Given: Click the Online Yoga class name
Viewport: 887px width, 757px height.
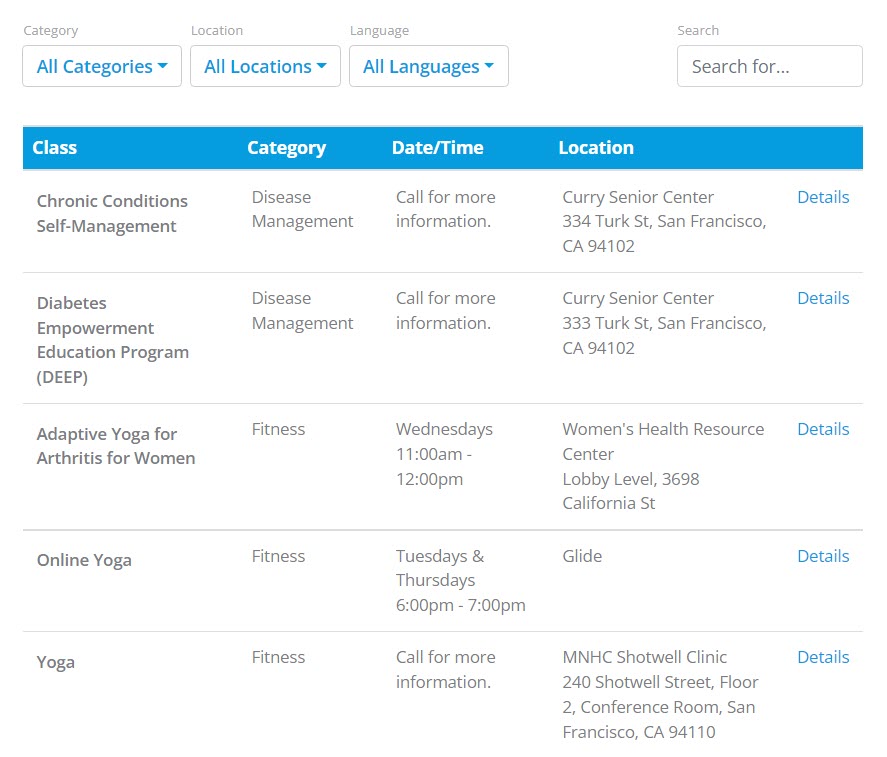Looking at the screenshot, I should pos(84,560).
